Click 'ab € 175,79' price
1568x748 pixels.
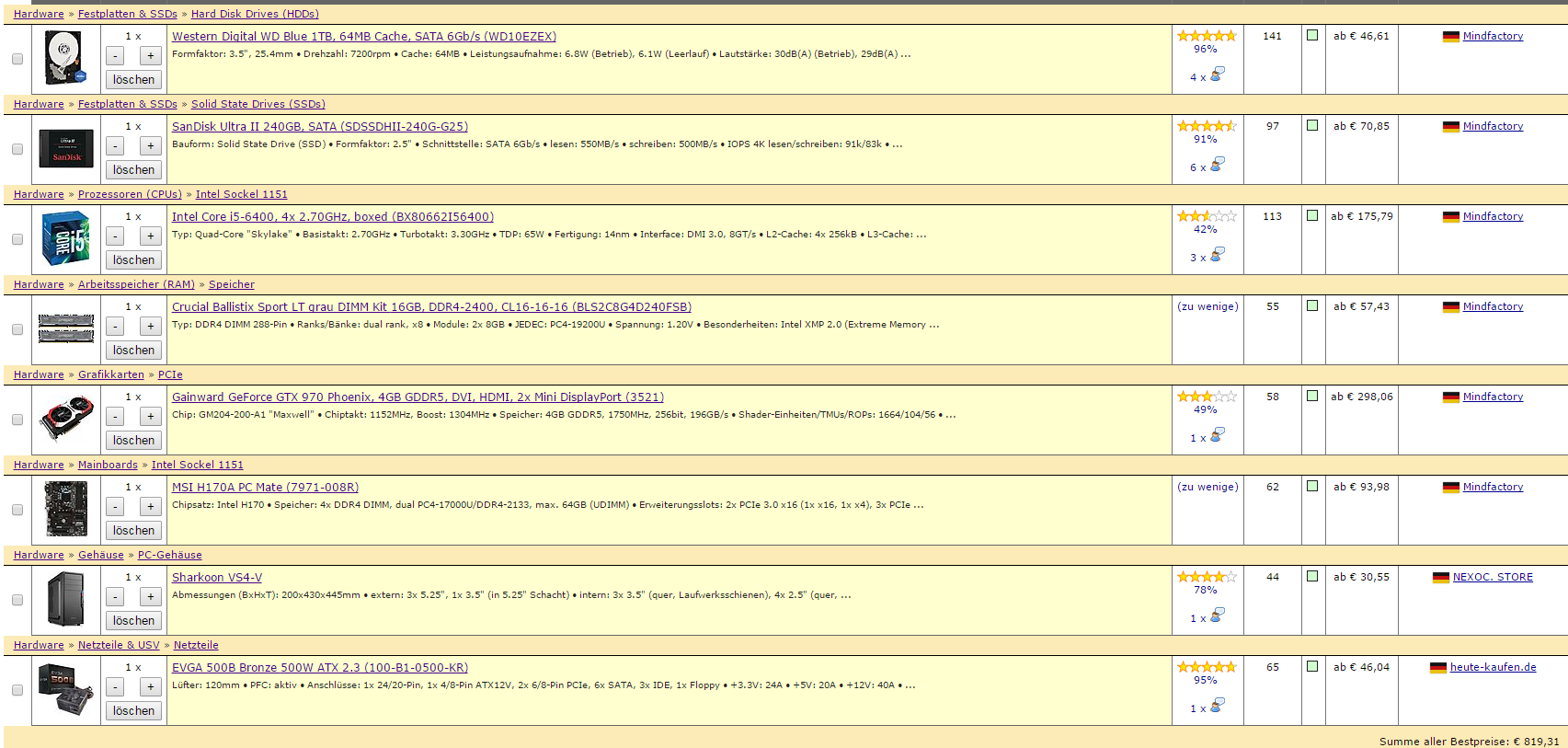click(1362, 216)
